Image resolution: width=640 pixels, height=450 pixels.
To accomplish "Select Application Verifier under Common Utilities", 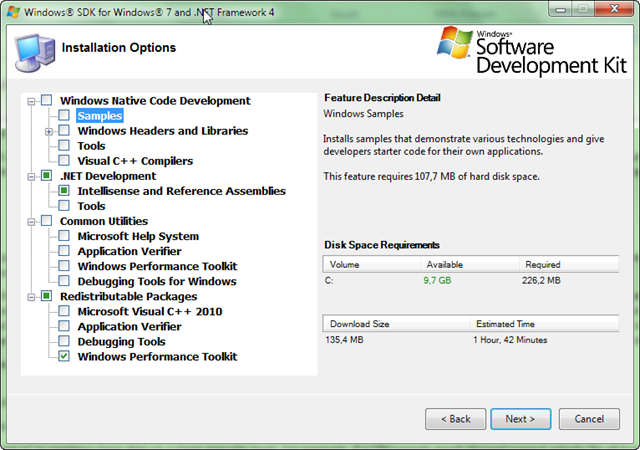I will tap(129, 251).
